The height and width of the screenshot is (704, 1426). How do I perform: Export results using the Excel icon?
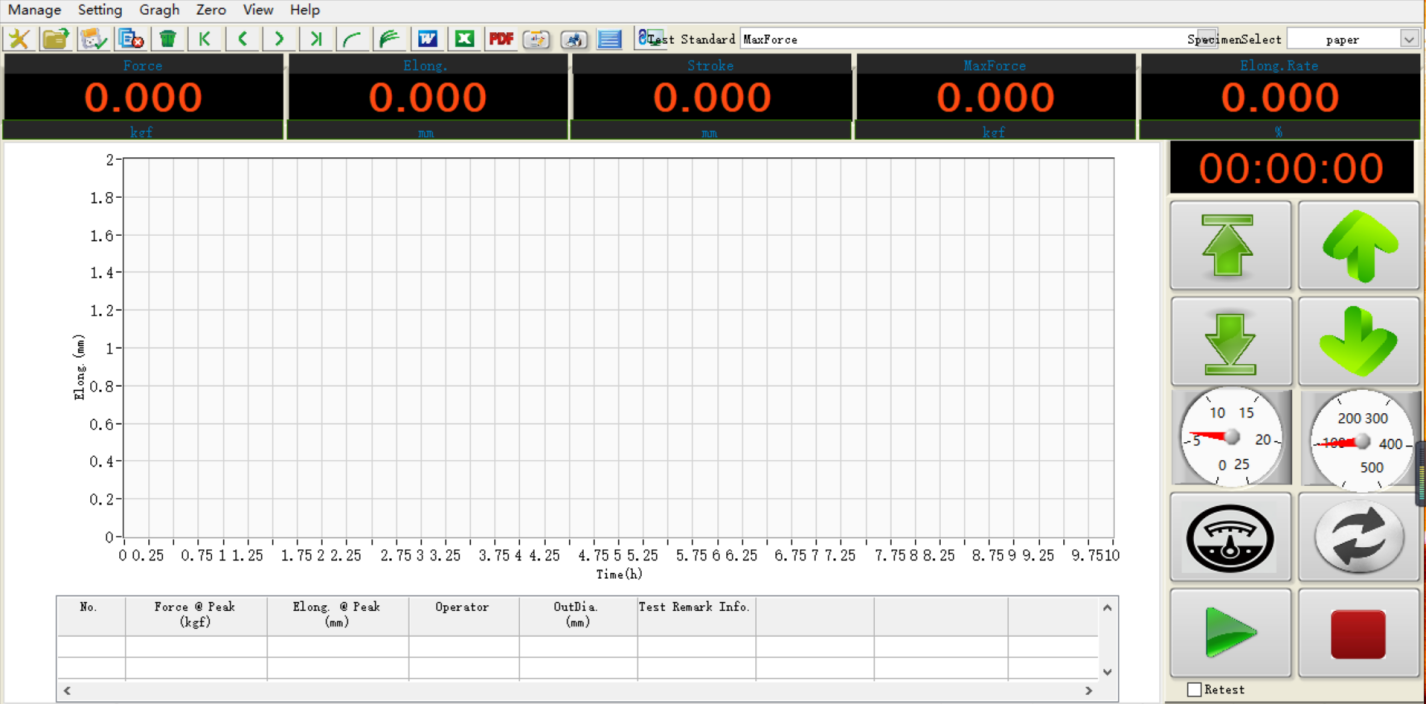coord(464,39)
